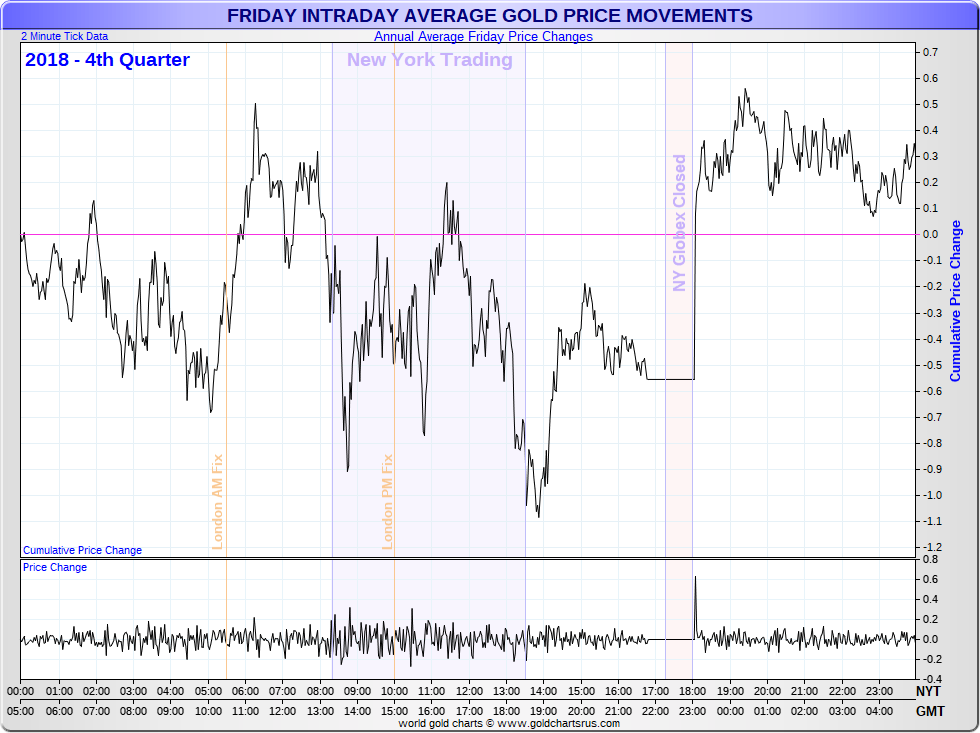Image resolution: width=980 pixels, height=733 pixels.
Task: Click the flat line segment during Globex closure
Action: point(671,379)
